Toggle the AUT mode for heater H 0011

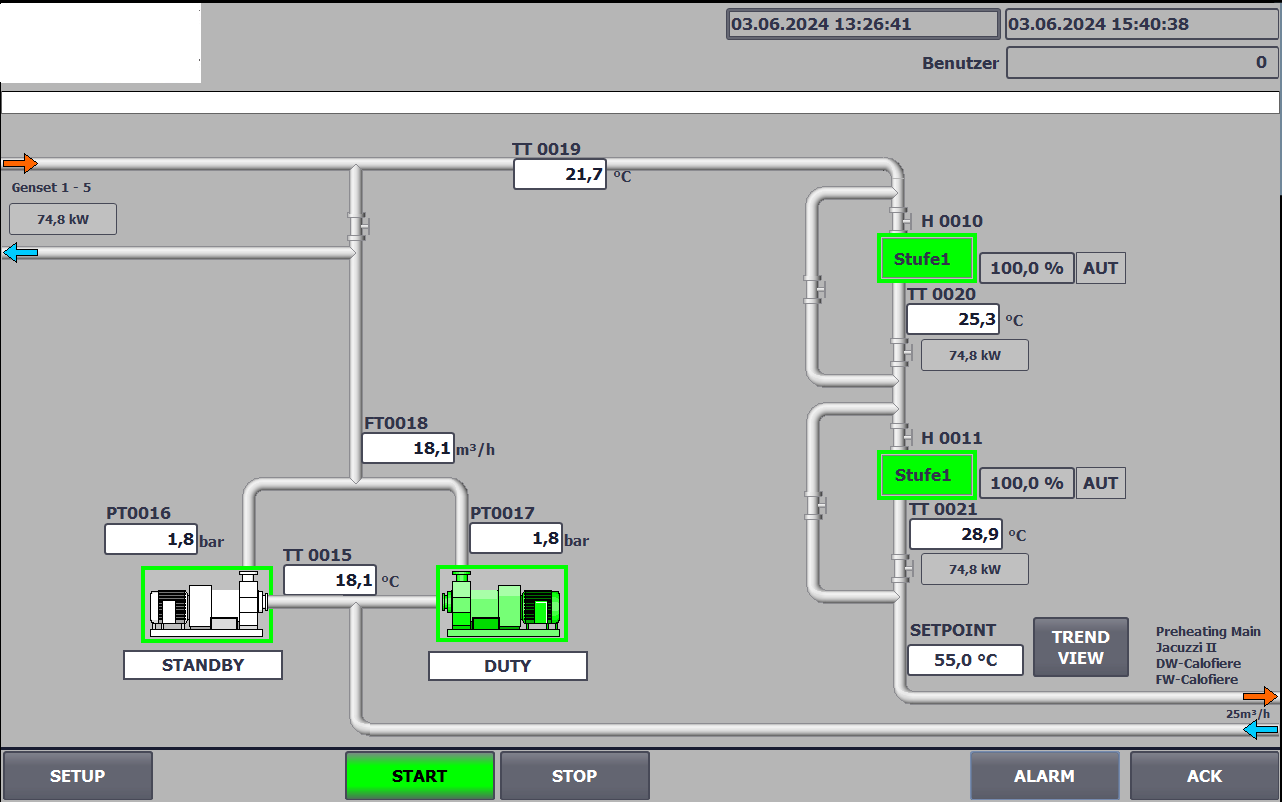tap(1100, 483)
